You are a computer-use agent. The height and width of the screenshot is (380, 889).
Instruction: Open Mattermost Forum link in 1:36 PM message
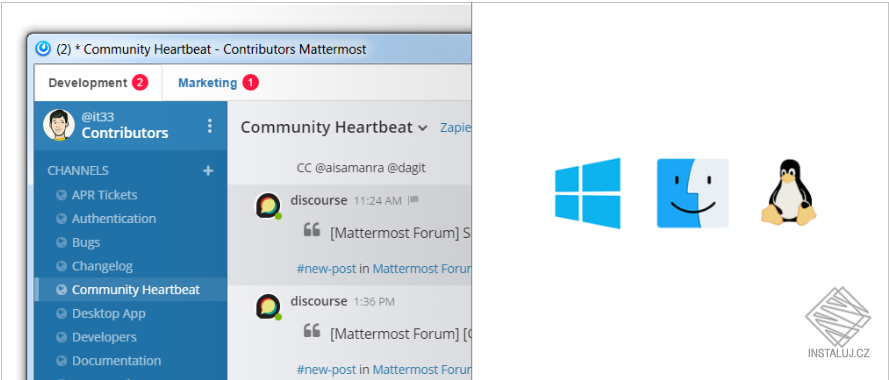click(x=422, y=370)
